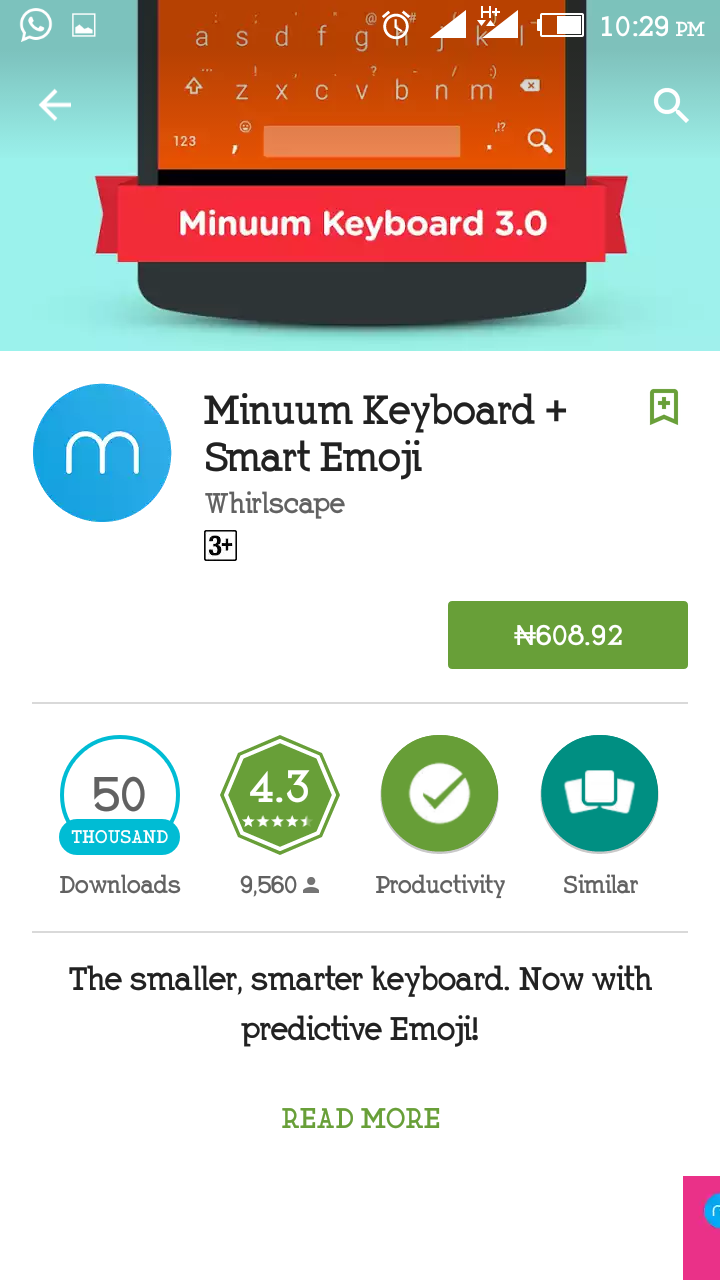Screen dimensions: 720x1280
Task: Tap the Minuum Keyboard 3.0 banner image
Action: click(x=360, y=175)
